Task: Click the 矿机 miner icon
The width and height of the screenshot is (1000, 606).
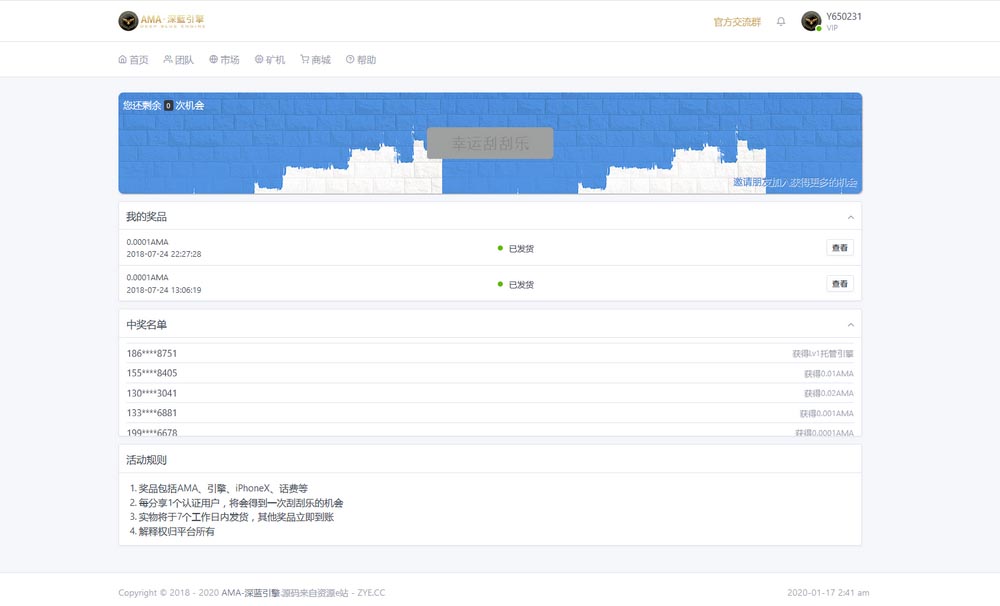Action: [260, 60]
